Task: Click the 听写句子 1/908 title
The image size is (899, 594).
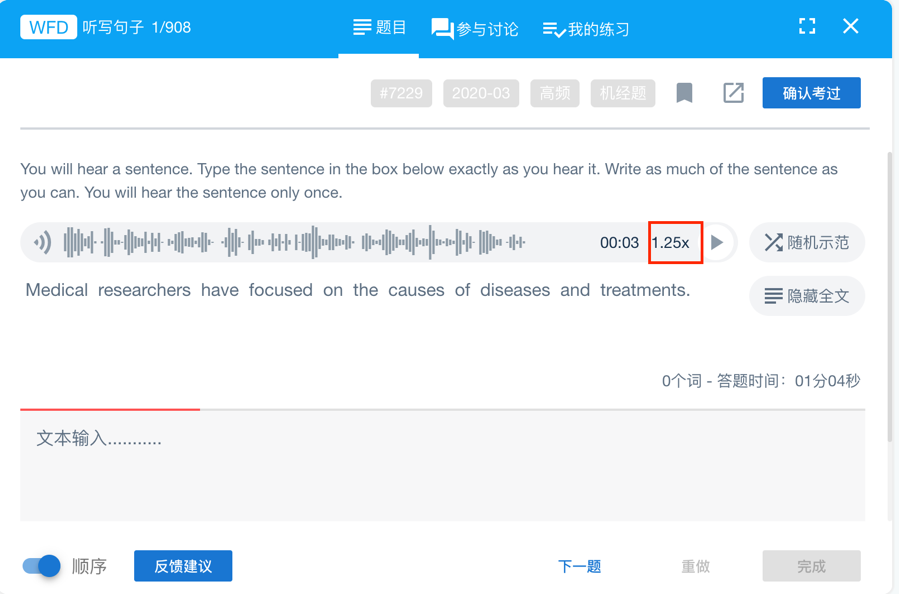Action: coord(136,27)
